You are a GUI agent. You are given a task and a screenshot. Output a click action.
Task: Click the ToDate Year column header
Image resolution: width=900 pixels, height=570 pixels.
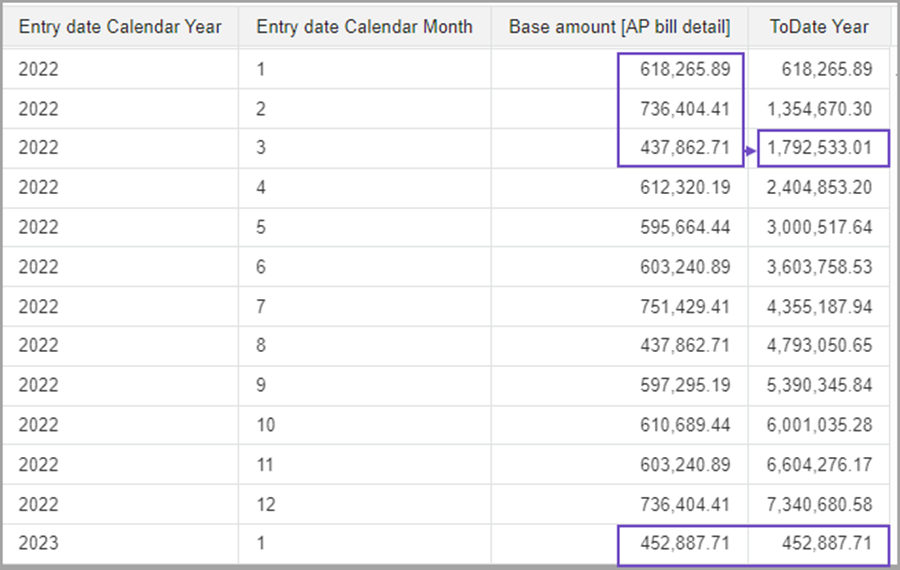[819, 27]
